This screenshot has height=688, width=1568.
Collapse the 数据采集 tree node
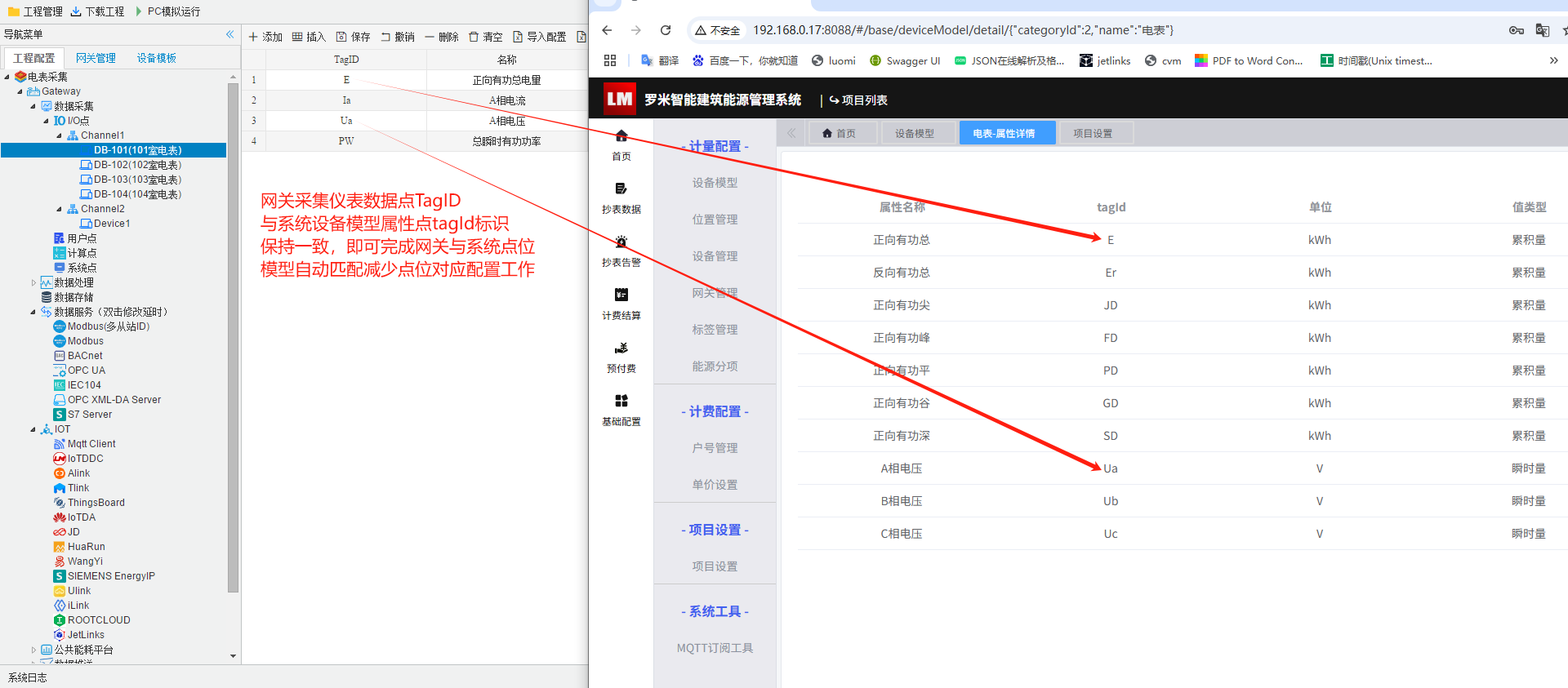[x=33, y=106]
